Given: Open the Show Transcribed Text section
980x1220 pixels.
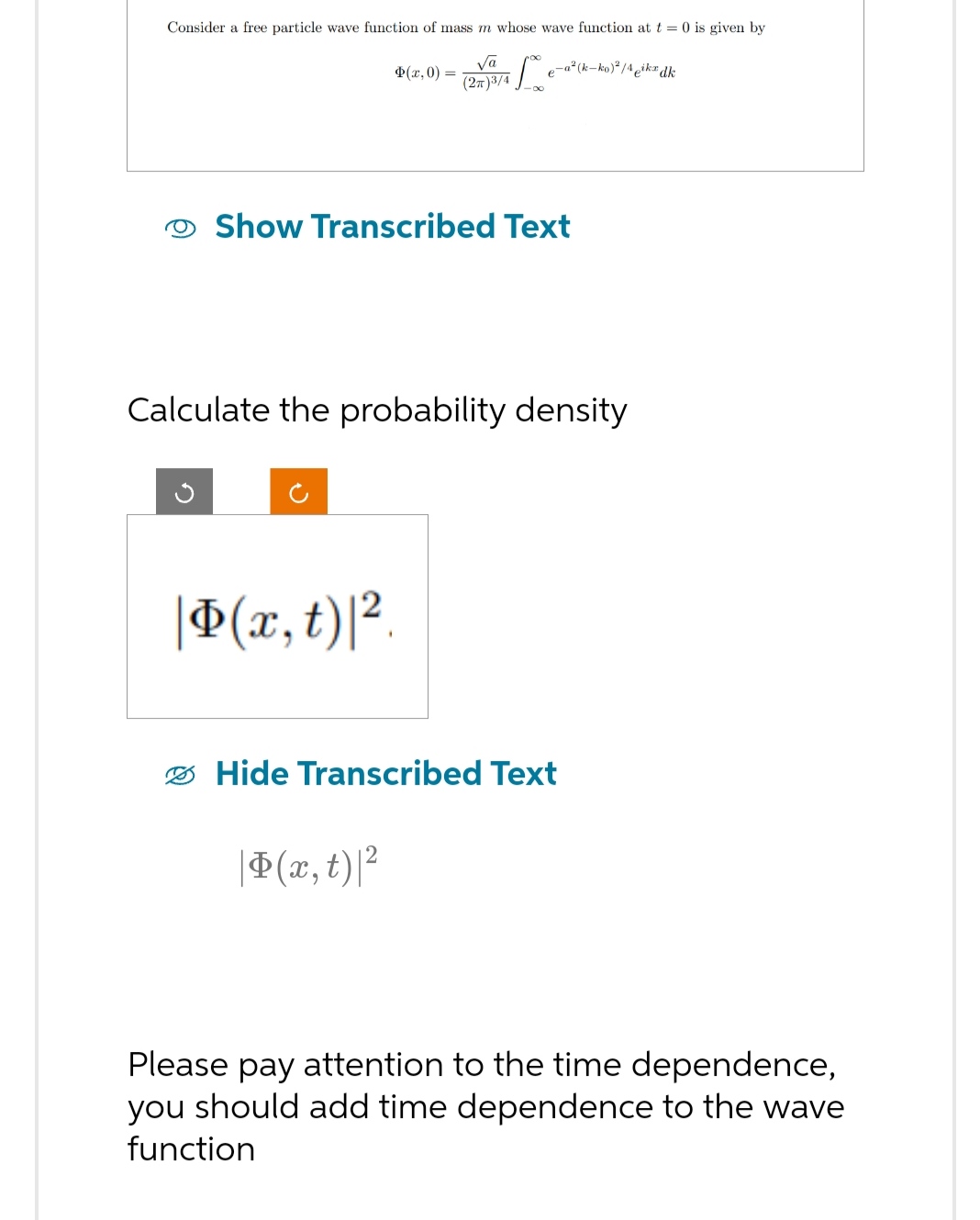Looking at the screenshot, I should (x=393, y=227).
